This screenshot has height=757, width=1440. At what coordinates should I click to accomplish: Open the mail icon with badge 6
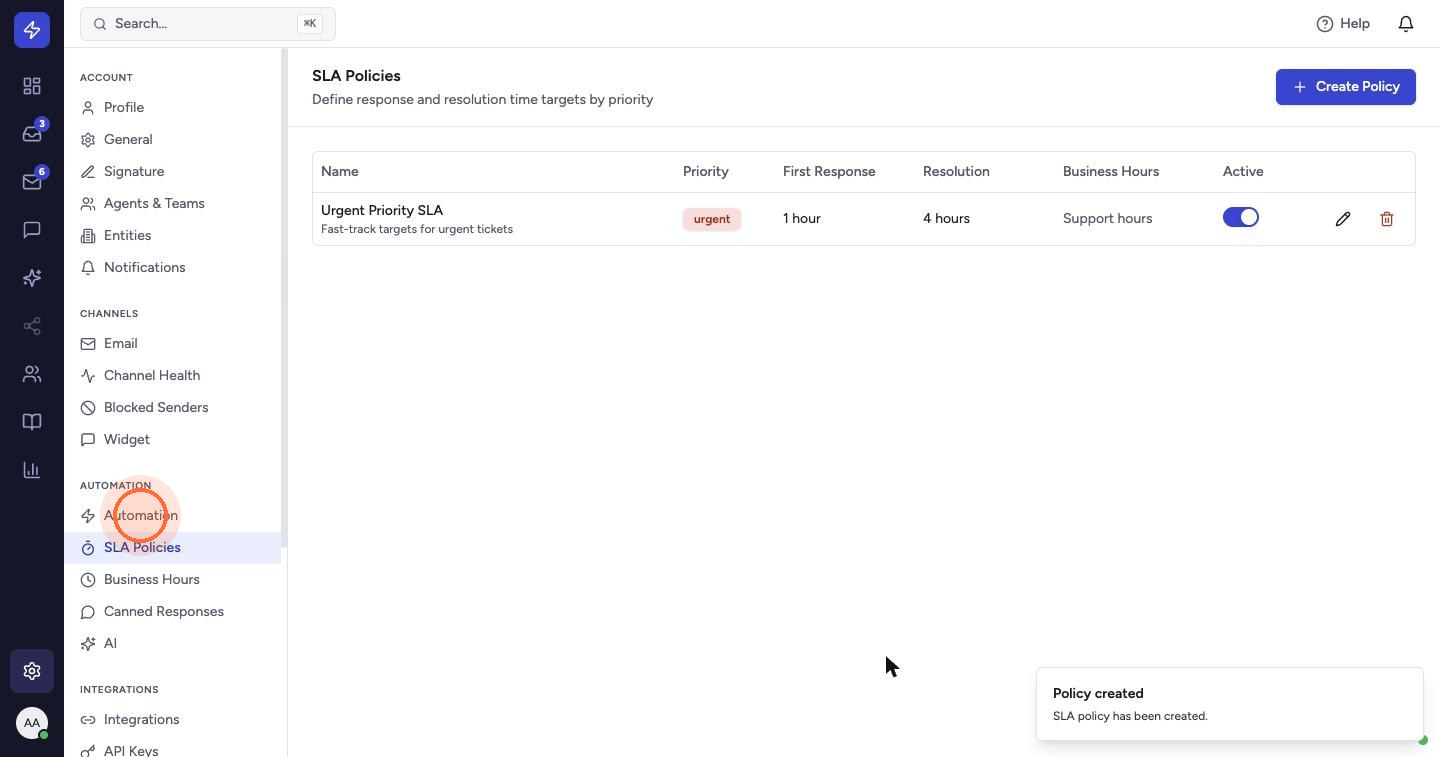click(32, 182)
